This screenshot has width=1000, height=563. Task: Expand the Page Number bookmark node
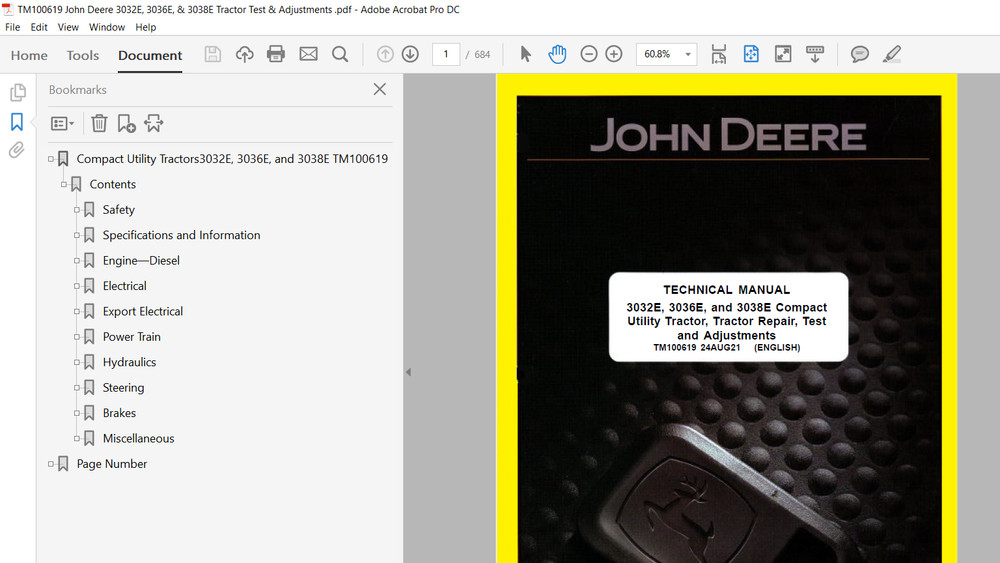click(51, 464)
